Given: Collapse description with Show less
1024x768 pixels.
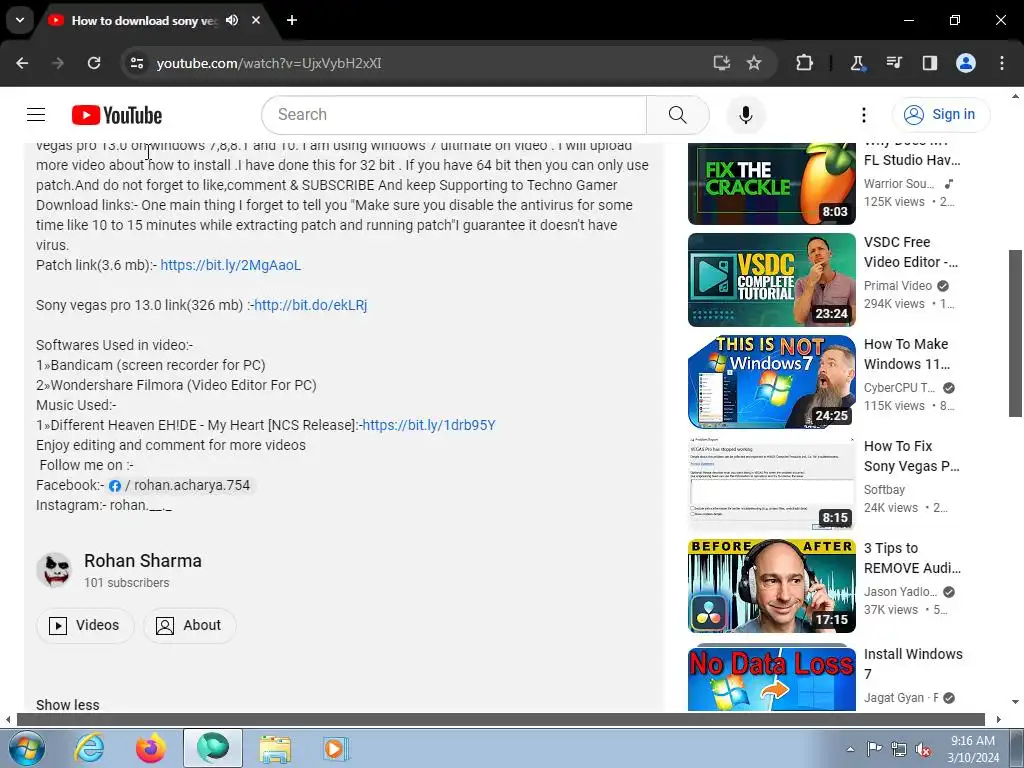Looking at the screenshot, I should (68, 705).
